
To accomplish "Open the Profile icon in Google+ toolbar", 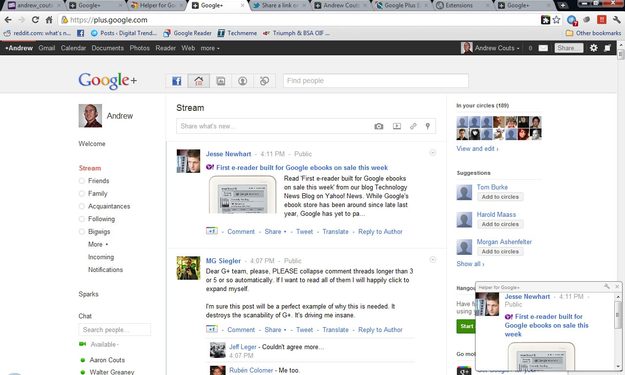I will 242,81.
